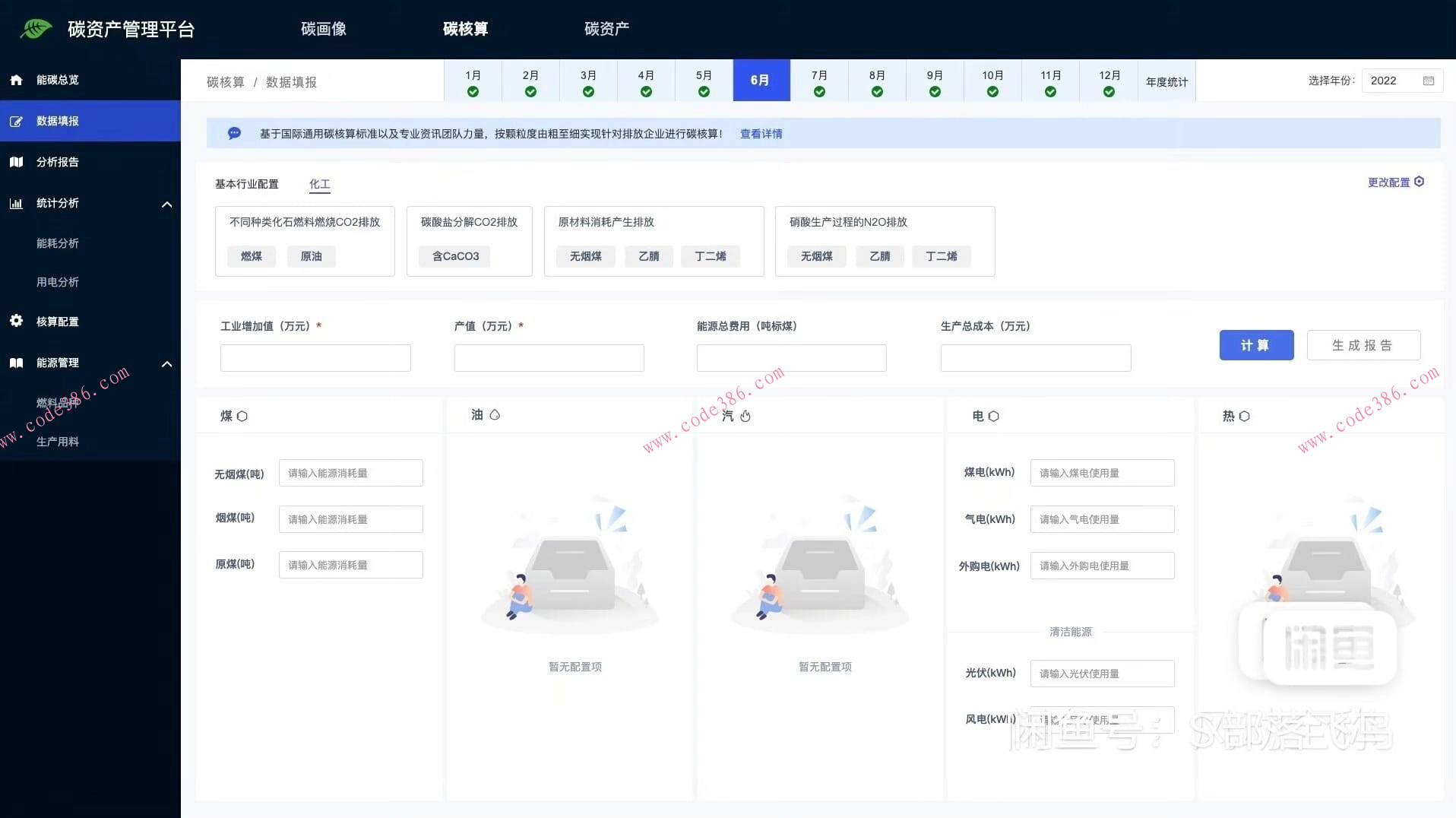Click the green leaf logo icon
The image size is (1456, 818).
(x=34, y=29)
